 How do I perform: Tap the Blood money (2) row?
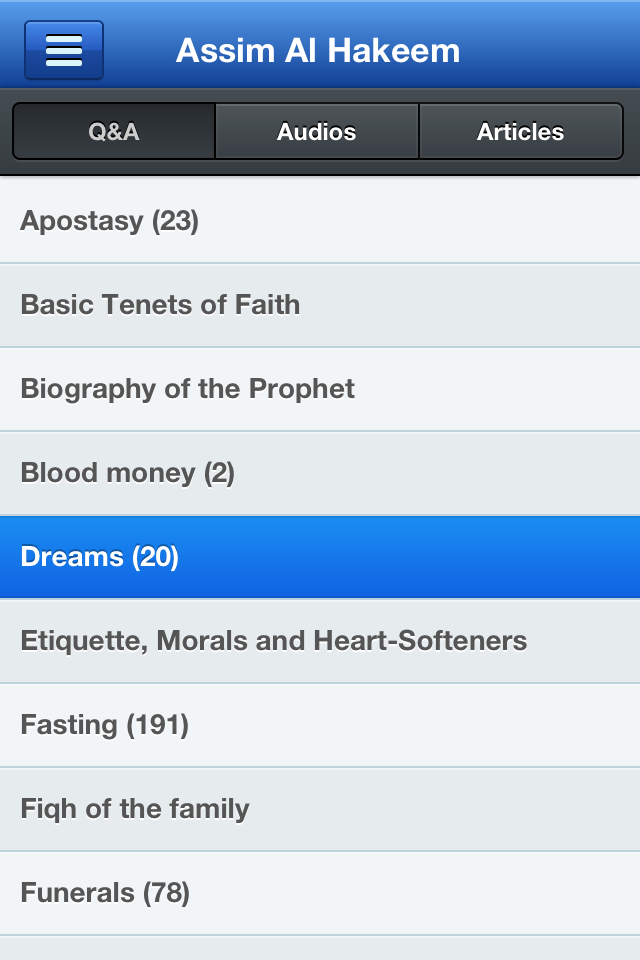click(x=320, y=473)
